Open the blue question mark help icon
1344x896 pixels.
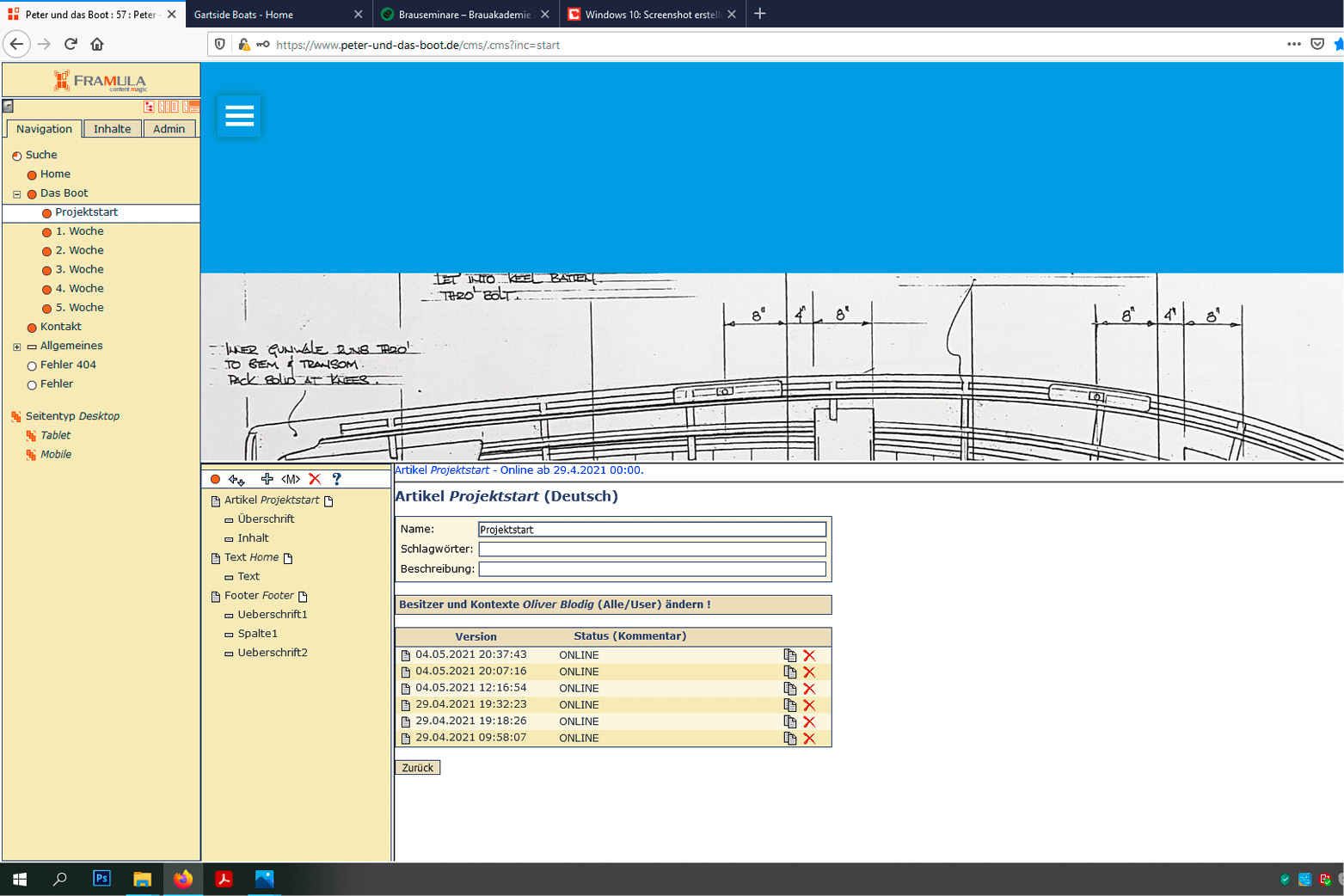[x=336, y=479]
